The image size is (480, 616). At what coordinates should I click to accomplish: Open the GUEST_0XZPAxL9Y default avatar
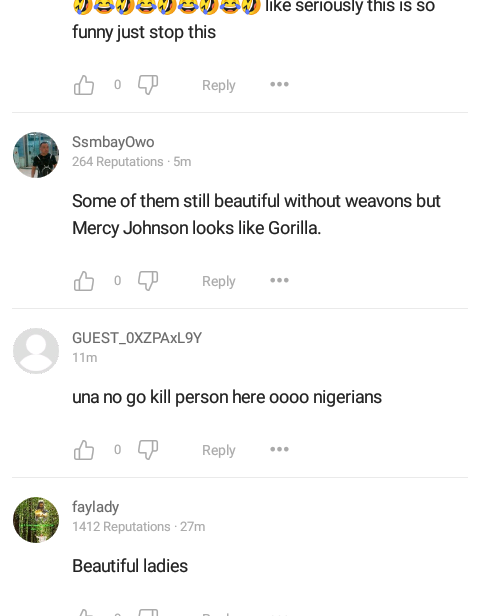[x=36, y=351]
